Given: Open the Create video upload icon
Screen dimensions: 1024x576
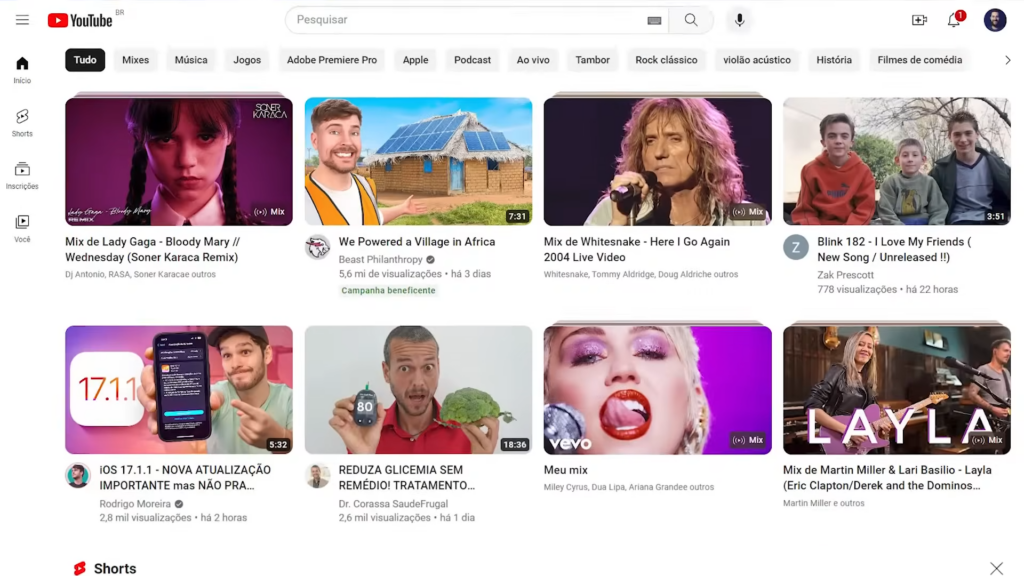Looking at the screenshot, I should click(919, 19).
